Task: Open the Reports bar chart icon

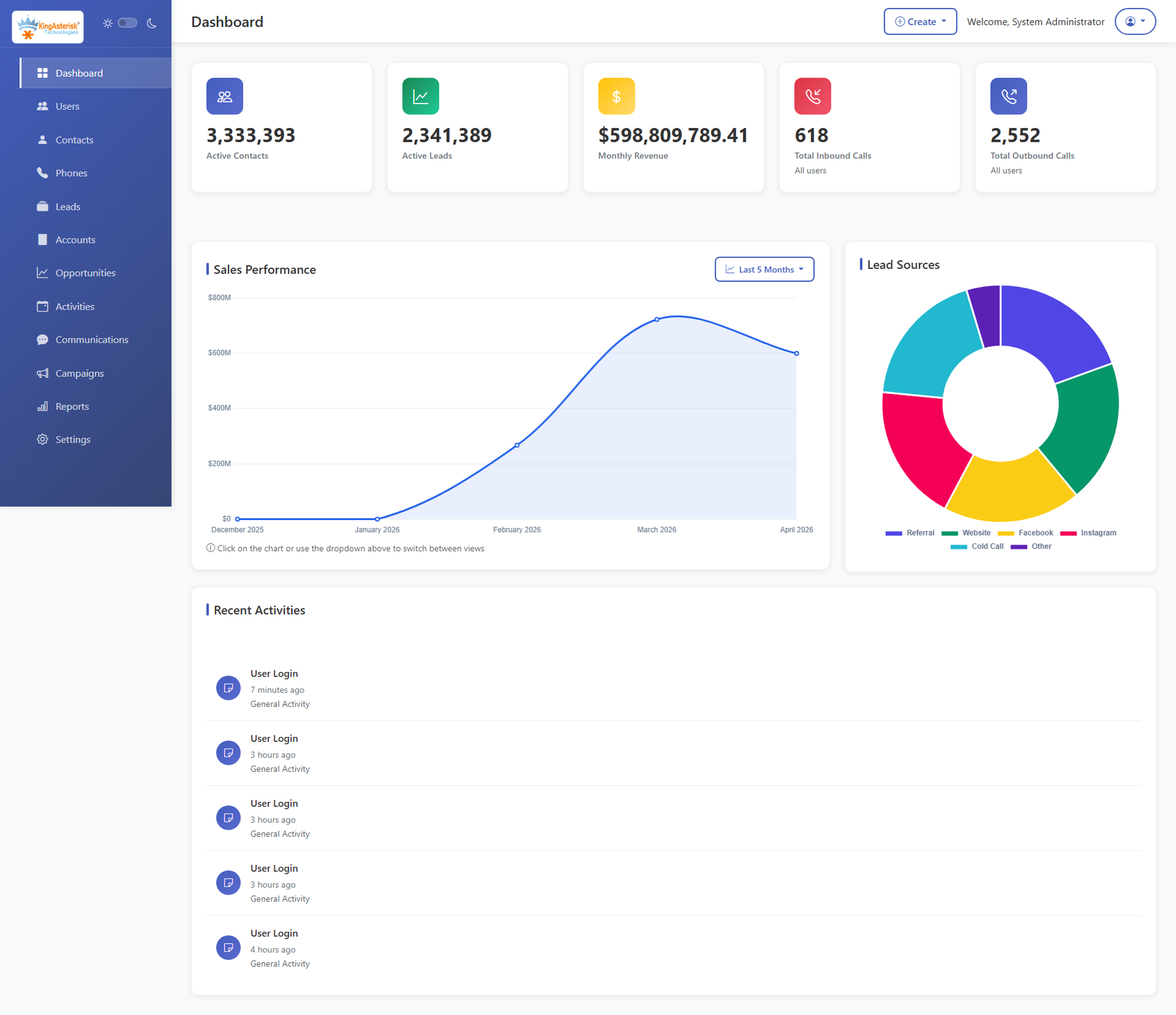Action: coord(42,406)
